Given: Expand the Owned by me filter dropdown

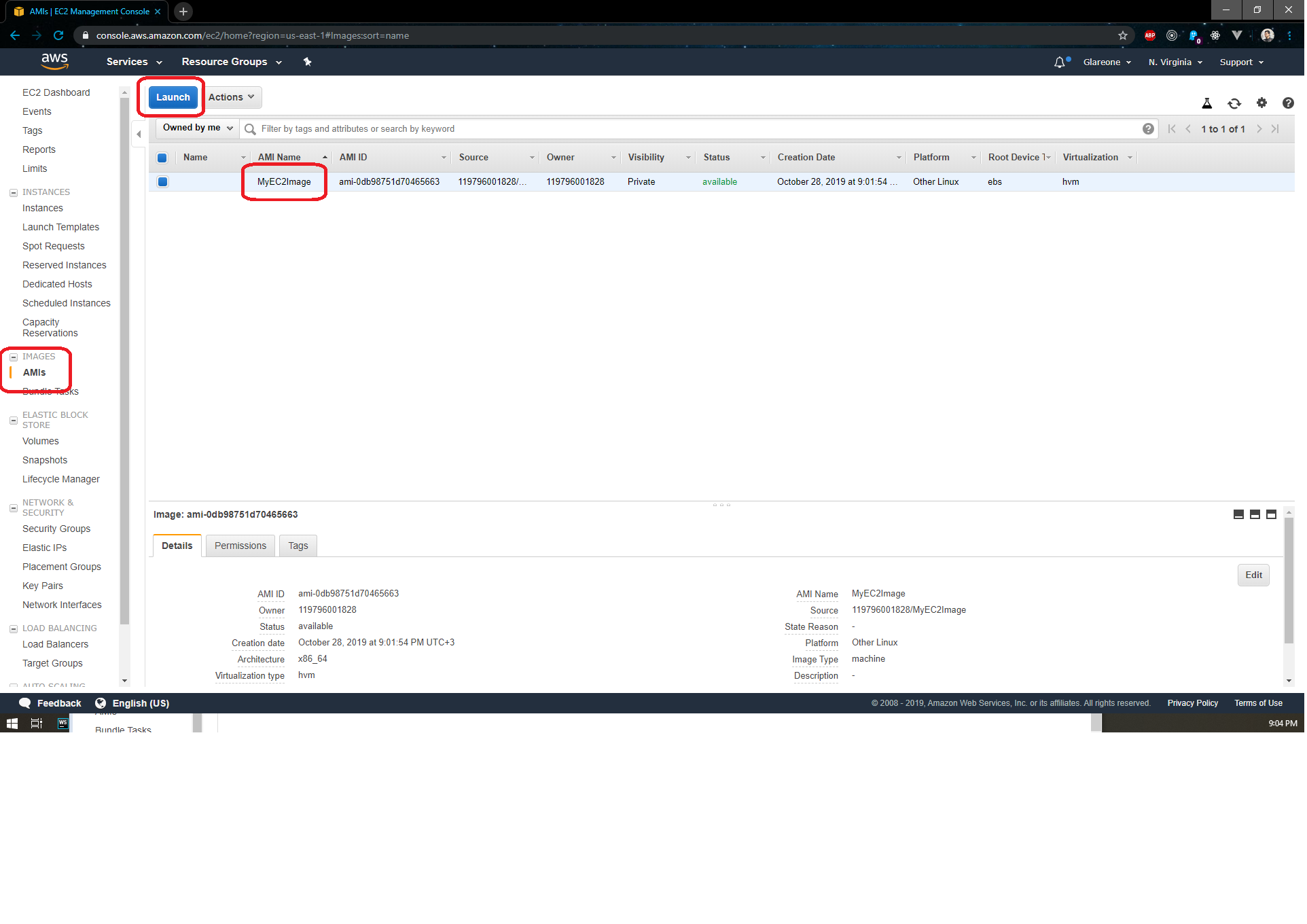Looking at the screenshot, I should 198,128.
